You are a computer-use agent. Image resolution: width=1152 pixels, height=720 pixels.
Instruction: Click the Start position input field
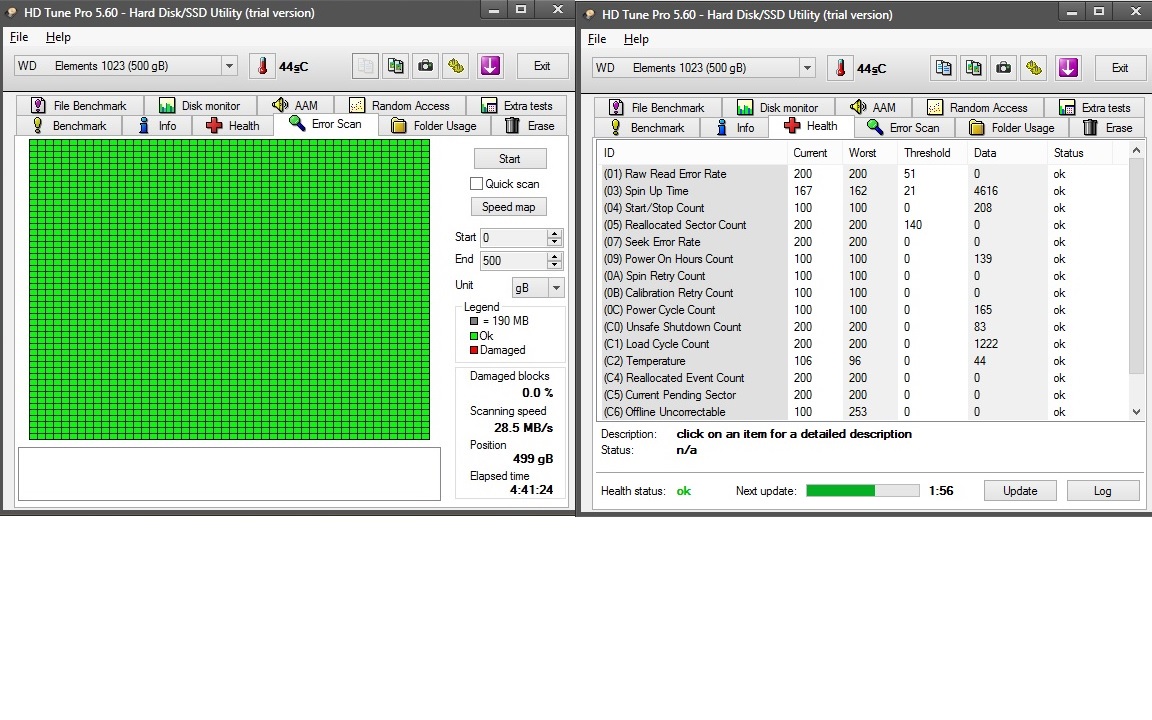514,237
